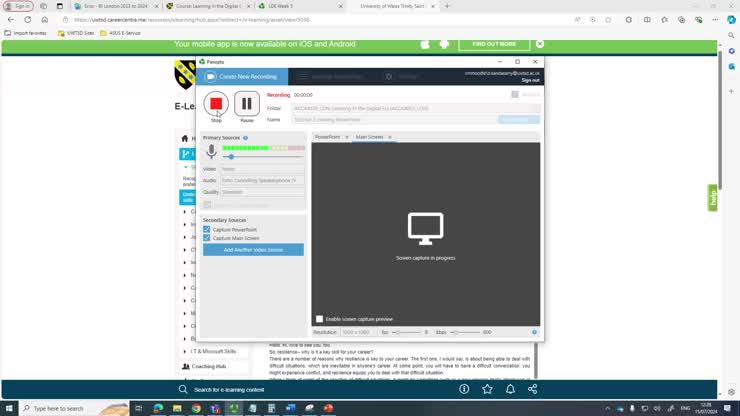This screenshot has height=416, width=740.
Task: Stop the Panopto recording
Action: [216, 103]
